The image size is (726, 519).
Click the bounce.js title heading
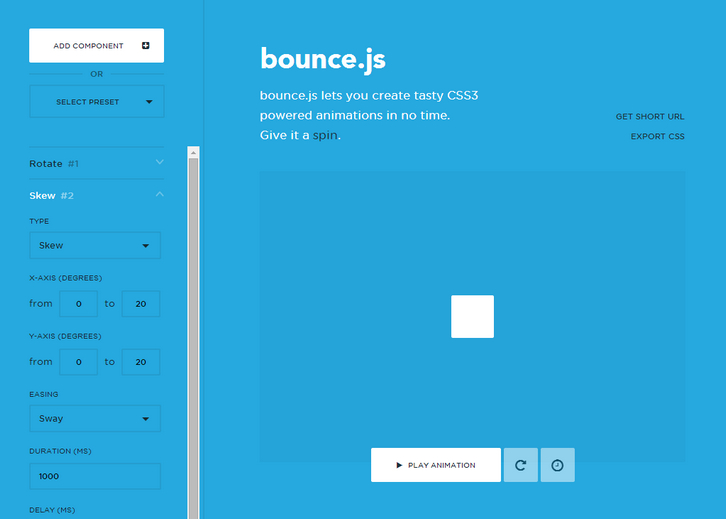click(322, 59)
